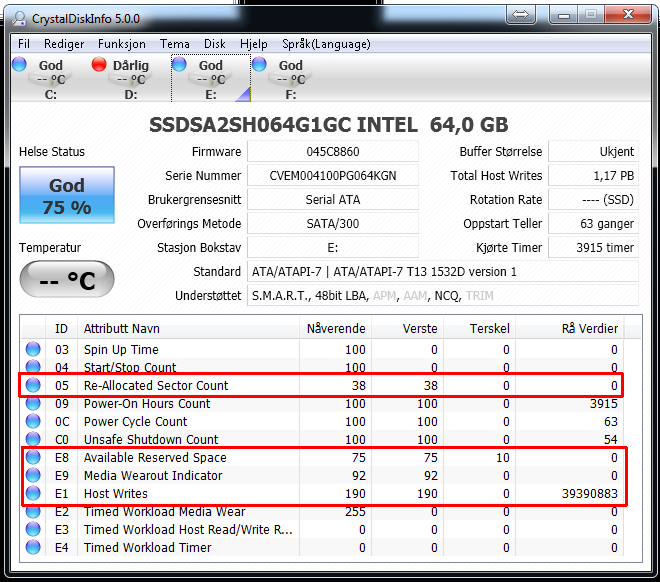Viewport: 660px width, 582px height.
Task: Open the Fil menu
Action: (24, 44)
